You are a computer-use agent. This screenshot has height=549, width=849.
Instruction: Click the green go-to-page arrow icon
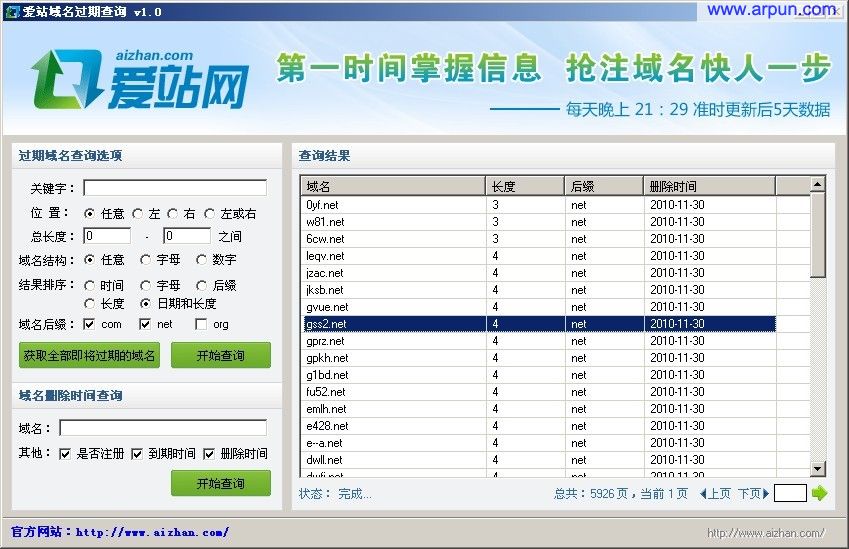coord(820,493)
